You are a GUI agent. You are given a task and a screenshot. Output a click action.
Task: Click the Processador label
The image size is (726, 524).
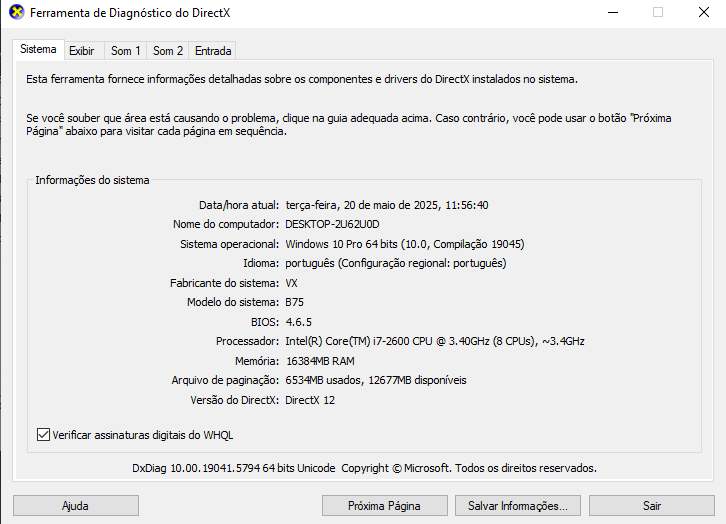(x=248, y=341)
